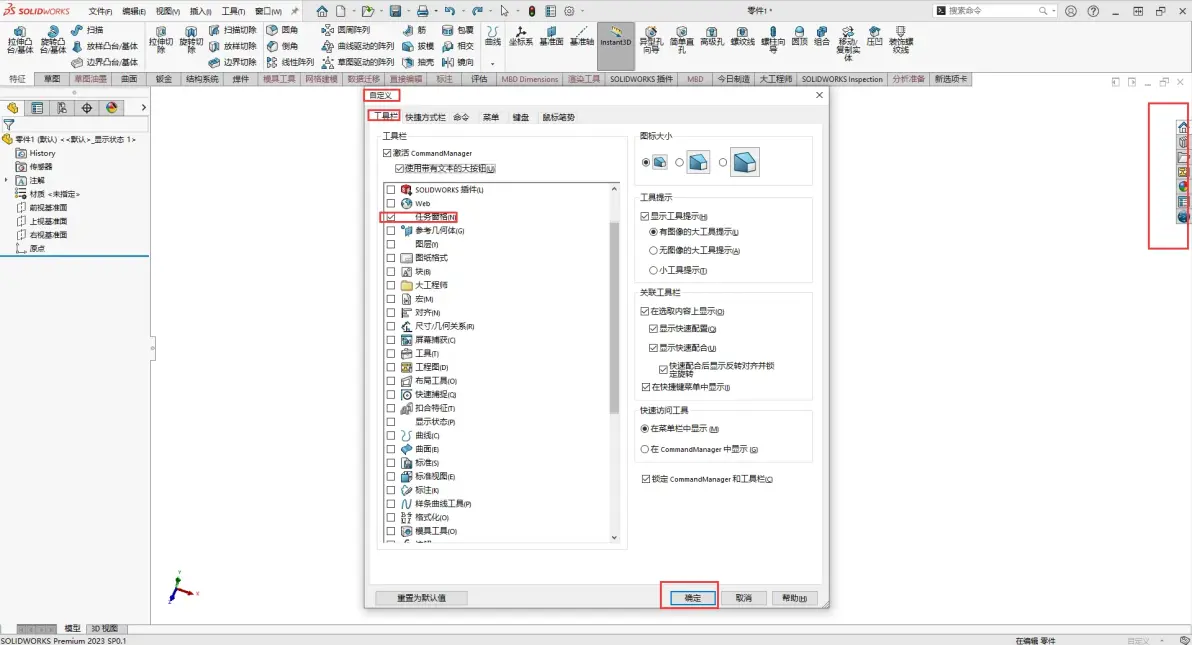Toggle 使用带有文本的大按钮 checkbox
1192x645 pixels.
click(x=399, y=168)
